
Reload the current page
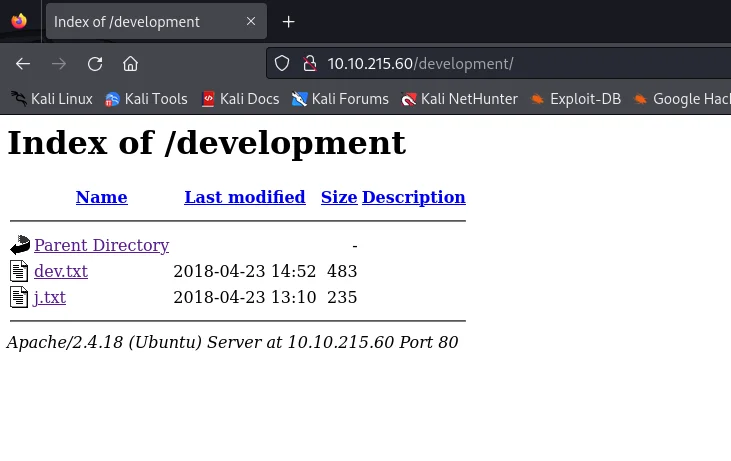[x=95, y=64]
